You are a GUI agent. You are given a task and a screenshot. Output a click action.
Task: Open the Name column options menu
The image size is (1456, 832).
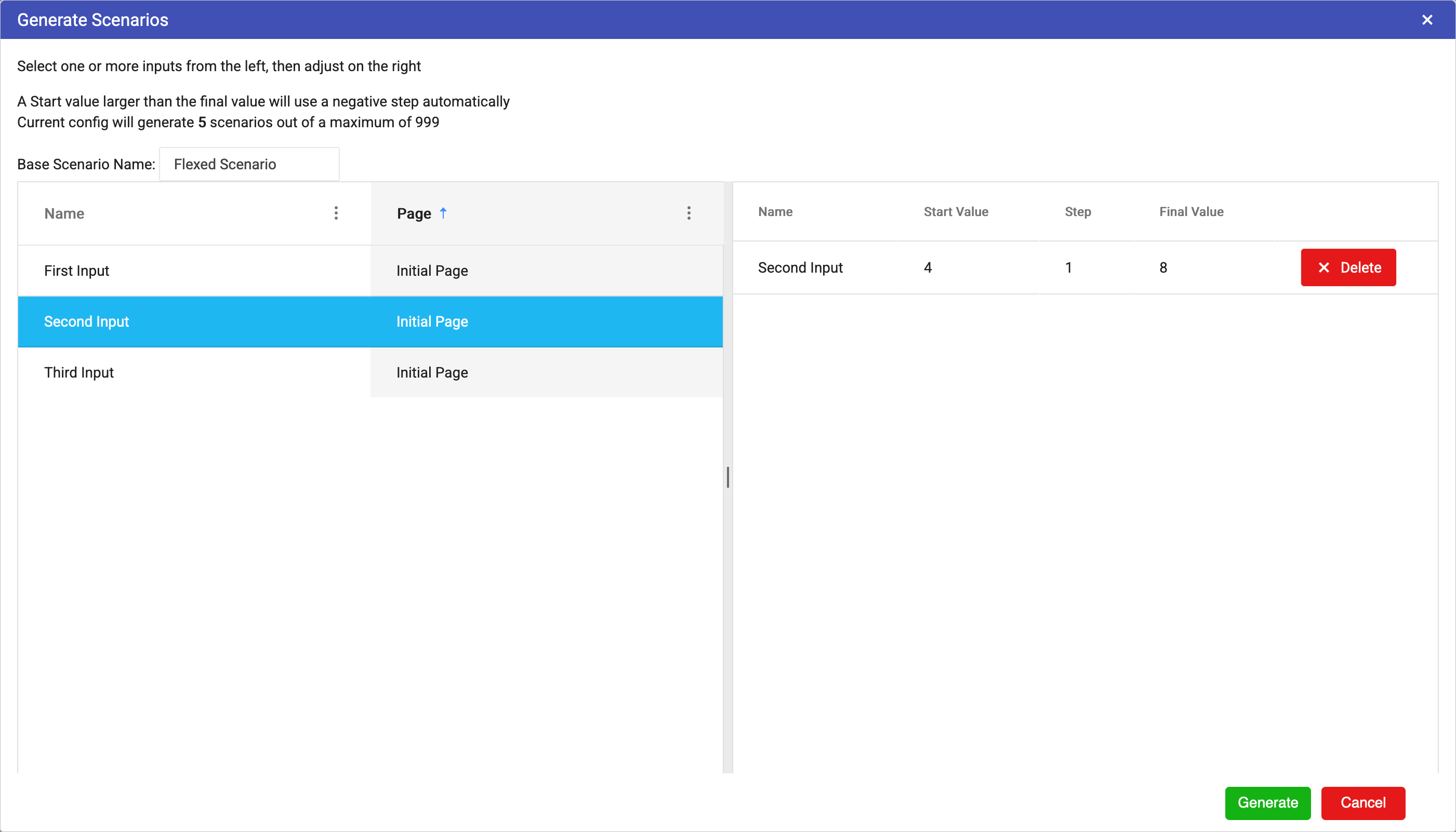click(336, 213)
